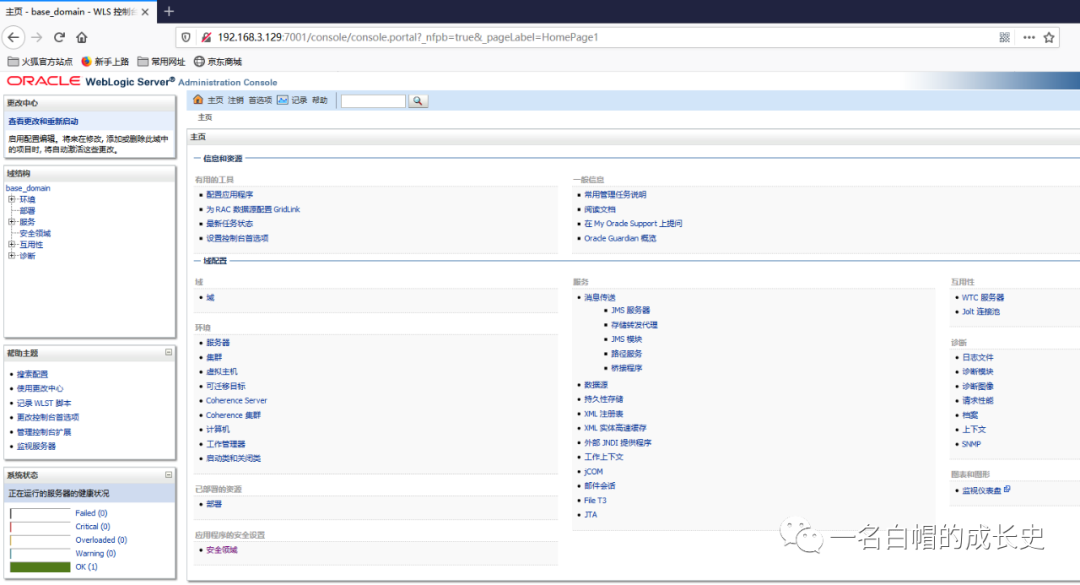Open the SNMP link under 诊断
Image resolution: width=1080 pixels, height=585 pixels.
pyautogui.click(x=971, y=444)
